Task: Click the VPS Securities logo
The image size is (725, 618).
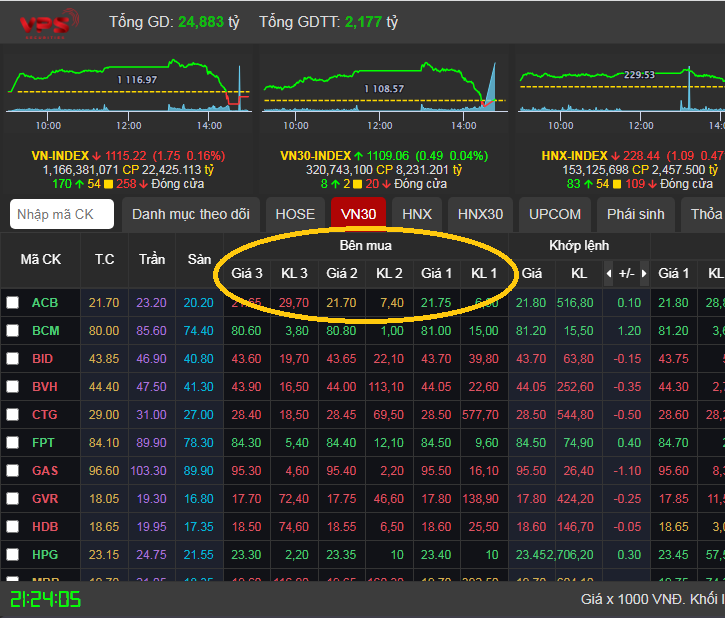Action: click(x=49, y=23)
